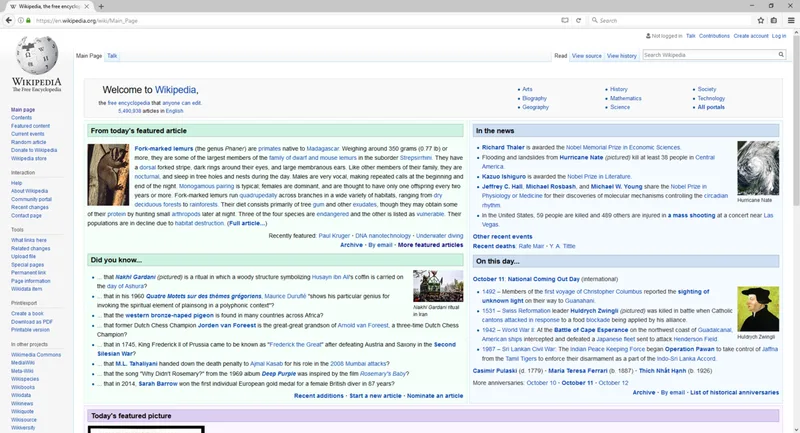Click Other recent events link
800x433 pixels.
click(502, 237)
